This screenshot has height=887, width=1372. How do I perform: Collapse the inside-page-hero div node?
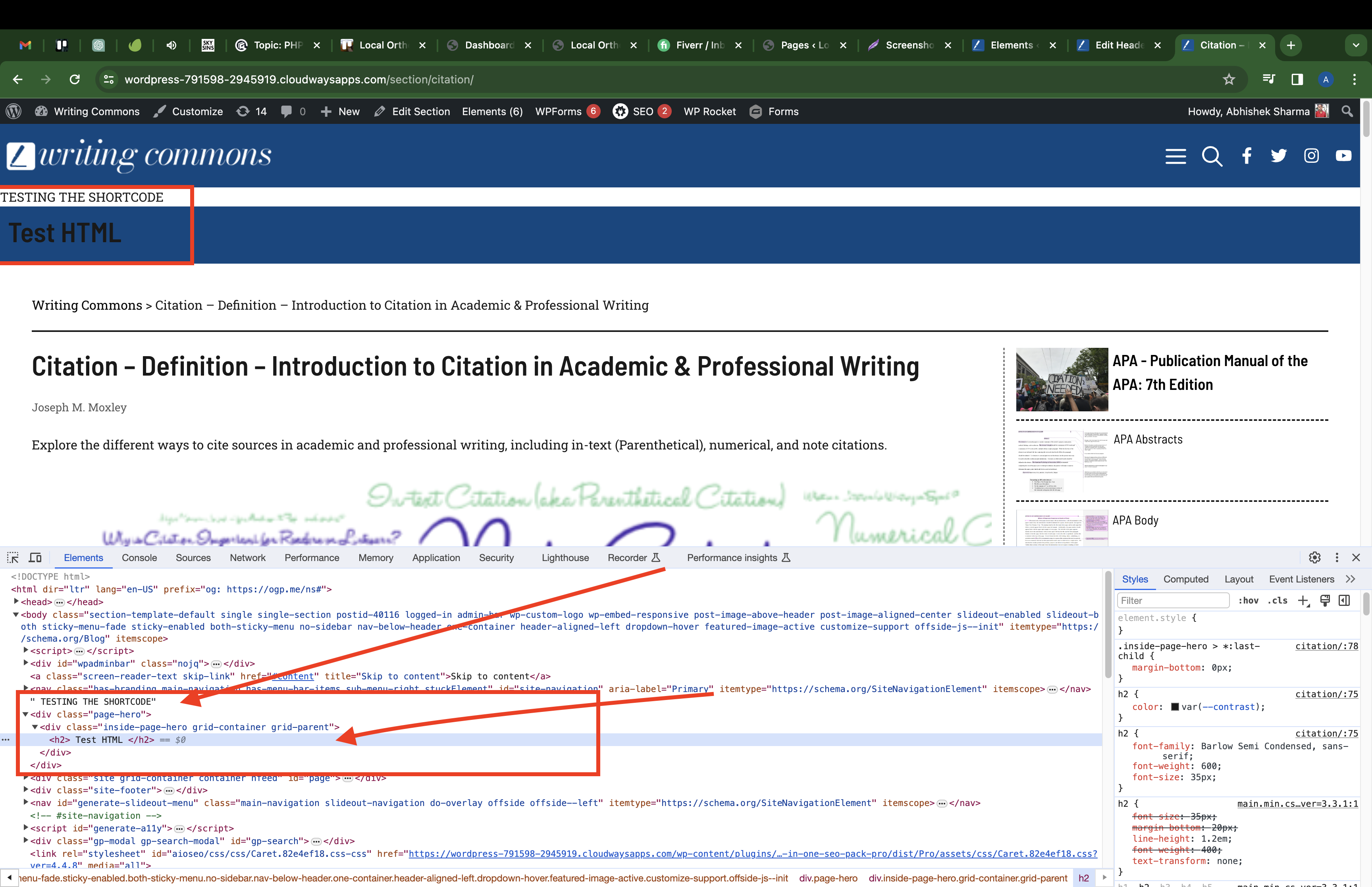tap(35, 727)
